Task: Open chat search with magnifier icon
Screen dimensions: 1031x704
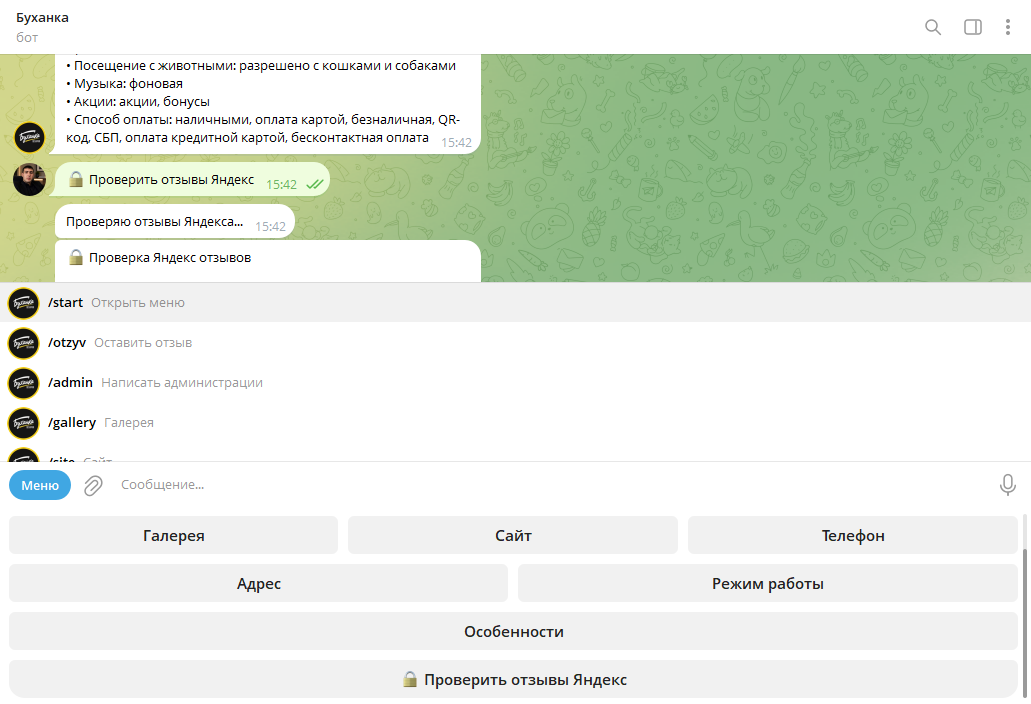Action: click(932, 27)
